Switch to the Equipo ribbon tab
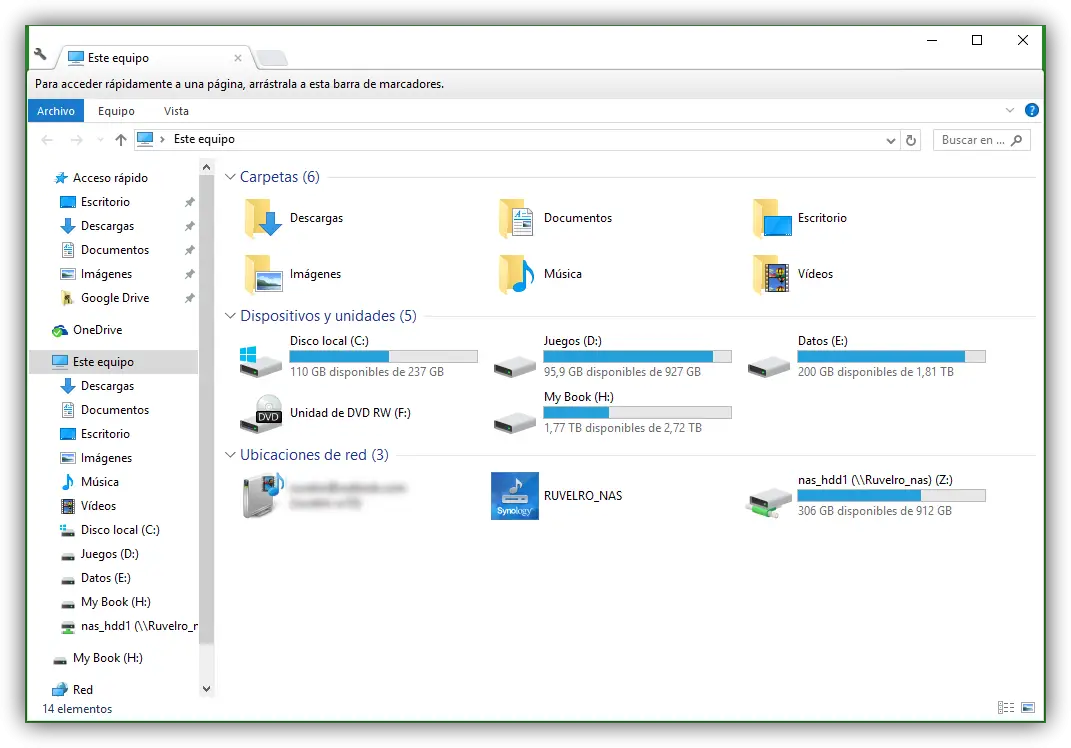Image resolution: width=1071 pixels, height=748 pixels. 116,111
